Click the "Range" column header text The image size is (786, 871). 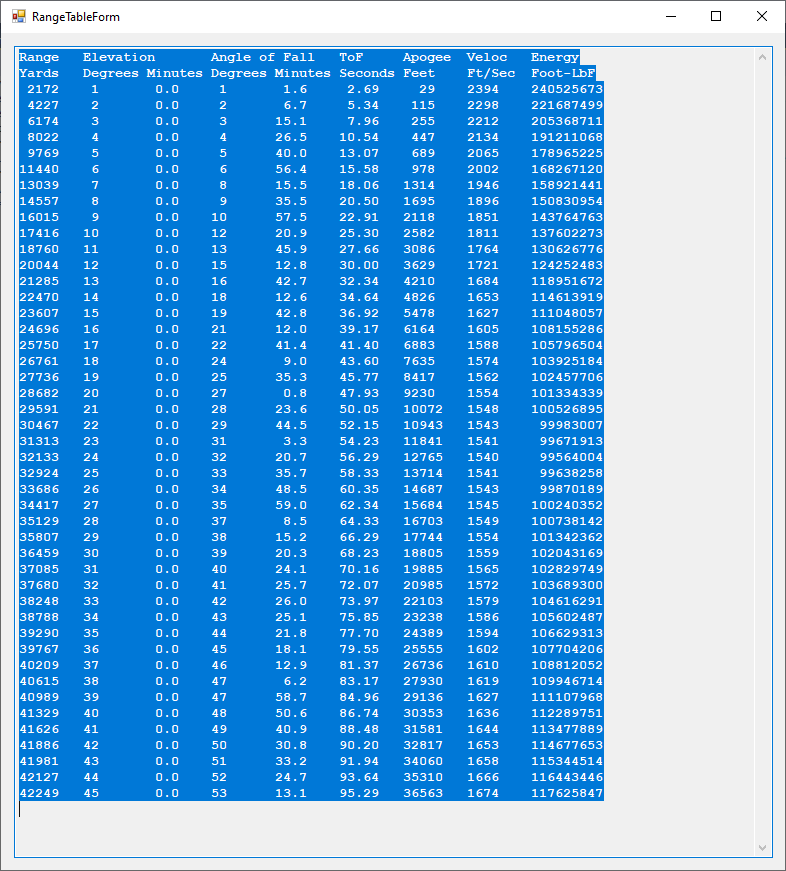click(39, 58)
